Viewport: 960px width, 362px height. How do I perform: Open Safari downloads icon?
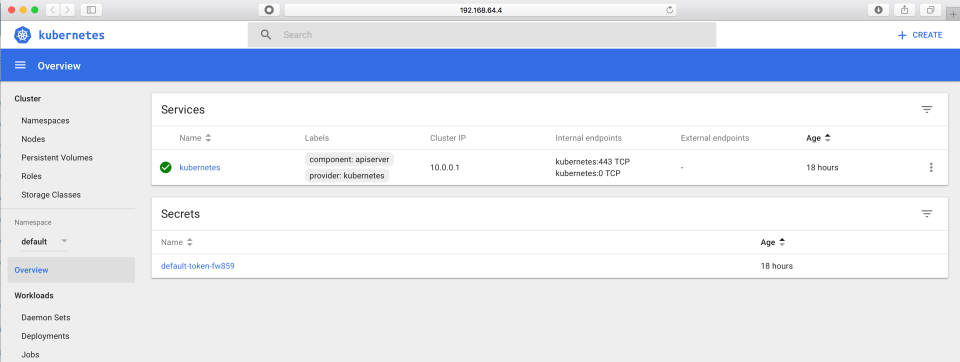(x=879, y=10)
